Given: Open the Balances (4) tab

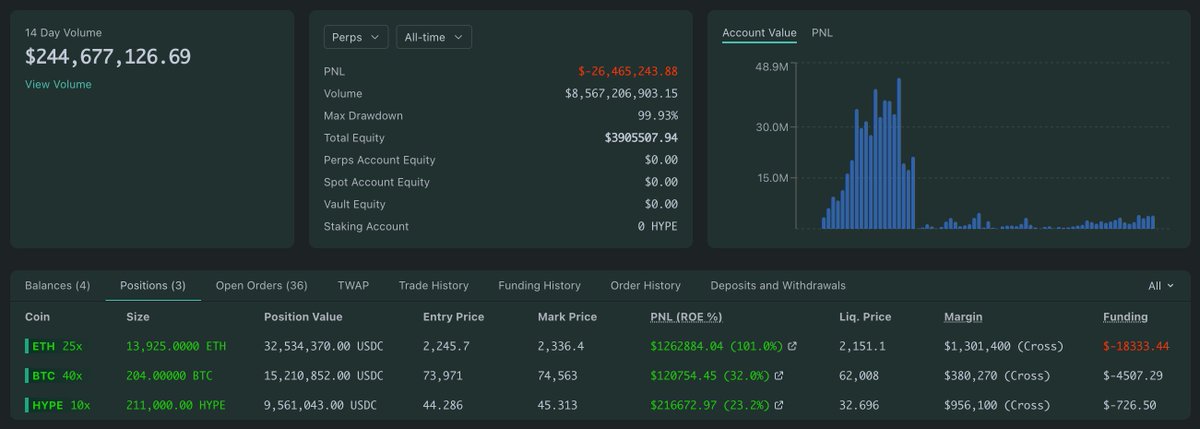Looking at the screenshot, I should tap(57, 286).
